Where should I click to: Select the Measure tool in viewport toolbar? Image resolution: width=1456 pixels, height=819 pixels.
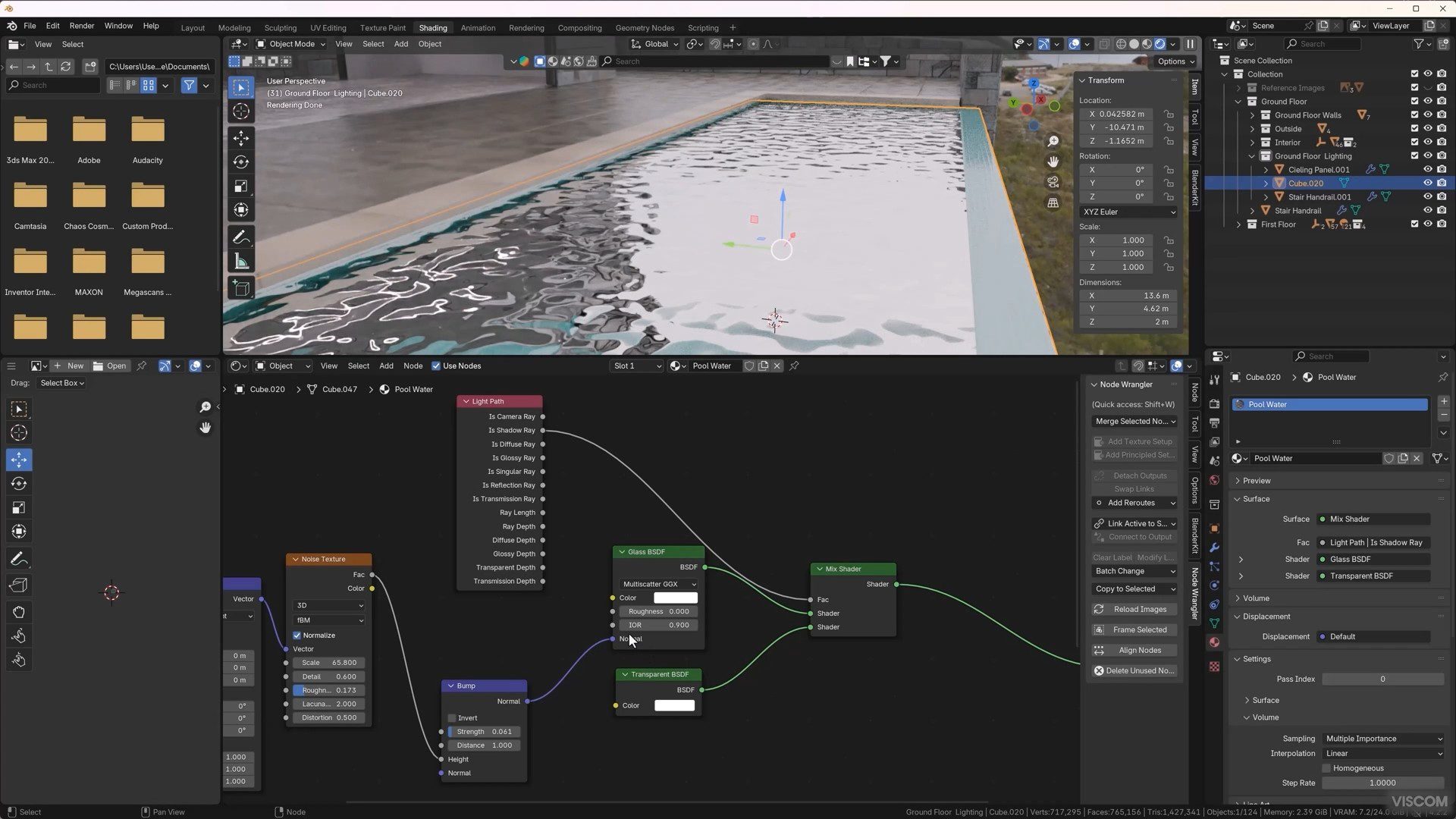(x=241, y=262)
